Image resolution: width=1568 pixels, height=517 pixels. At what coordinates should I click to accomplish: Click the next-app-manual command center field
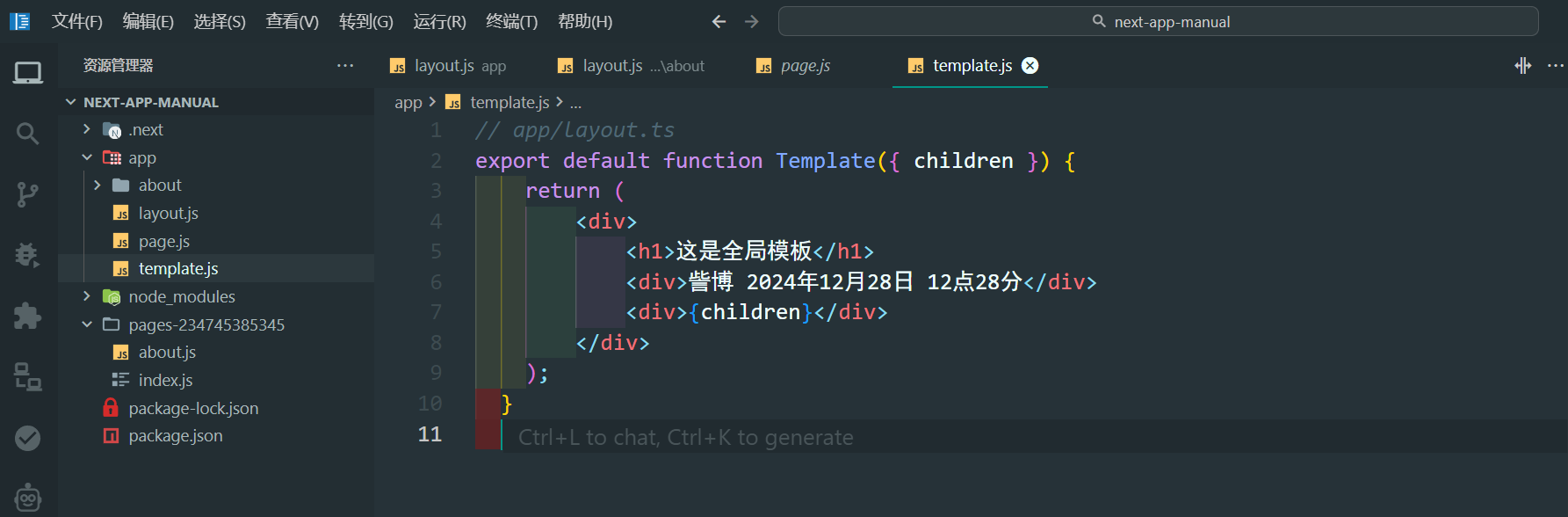1158,21
